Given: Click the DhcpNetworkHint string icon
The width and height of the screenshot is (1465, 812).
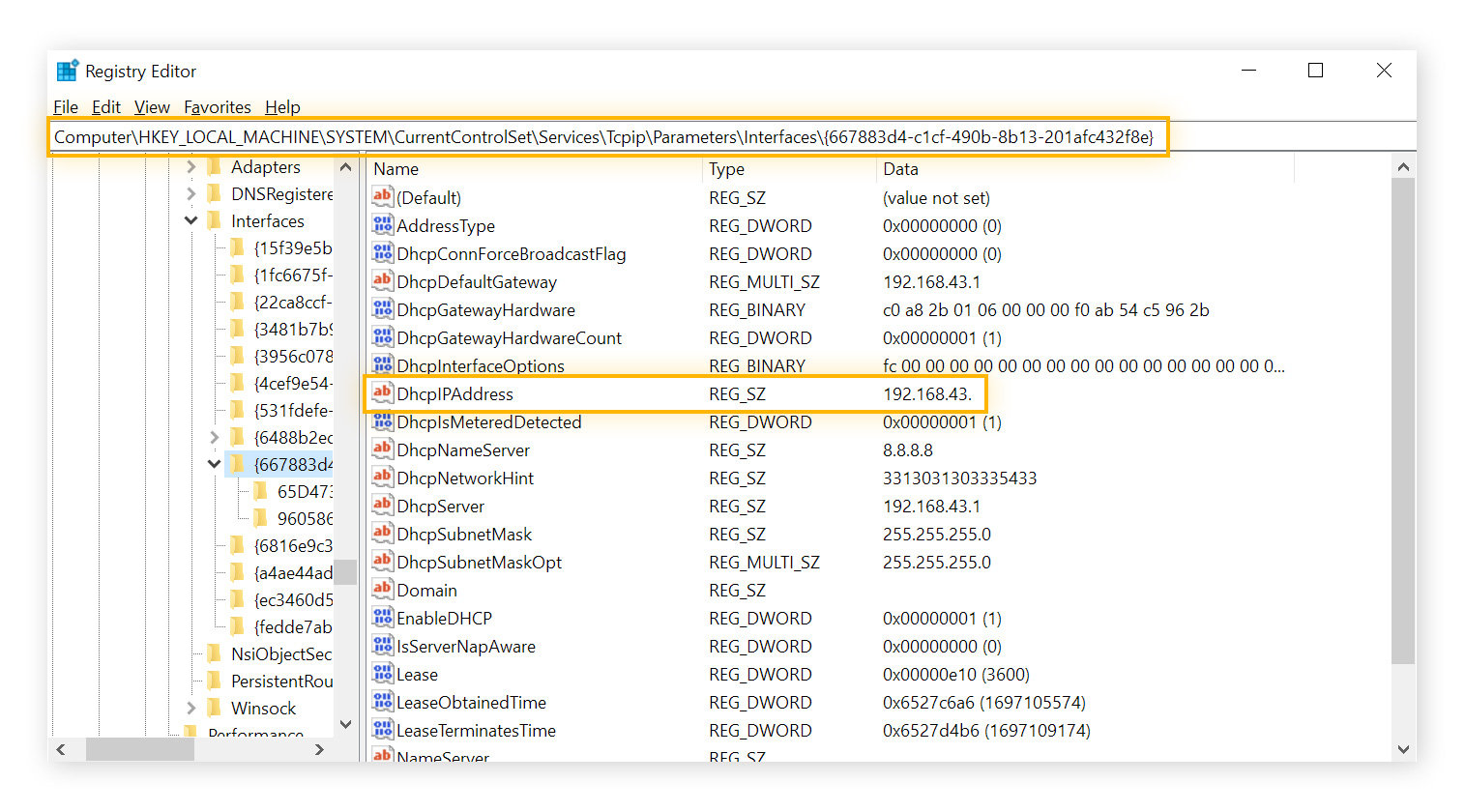Looking at the screenshot, I should tap(383, 478).
